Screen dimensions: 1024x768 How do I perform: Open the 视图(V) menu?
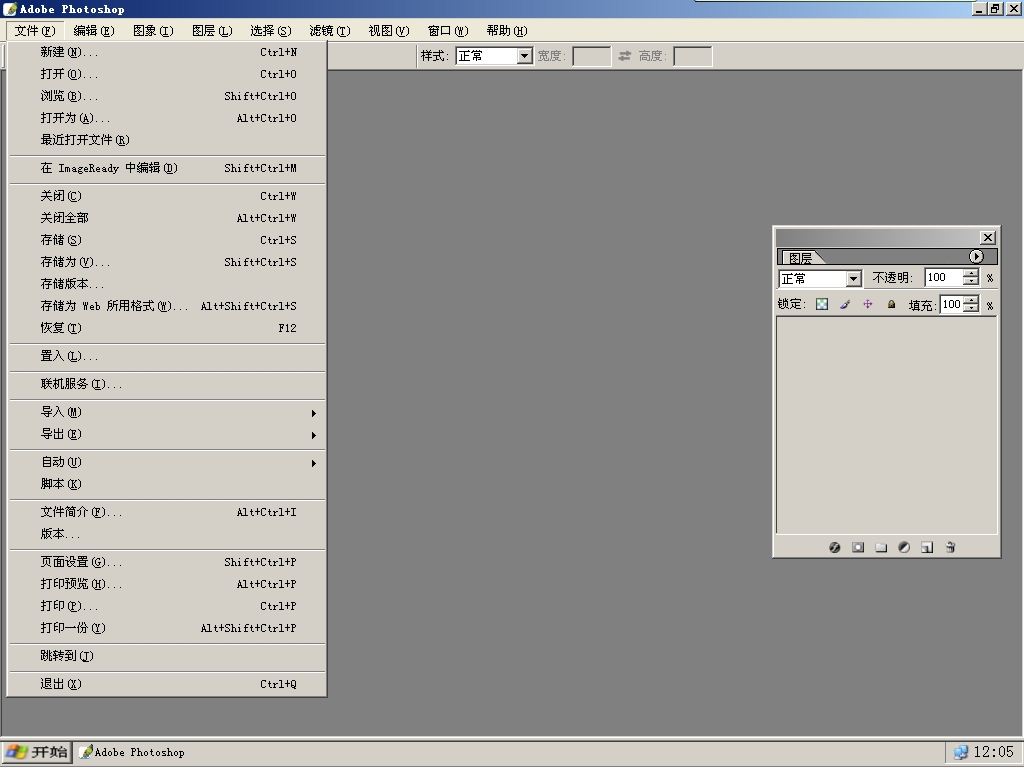click(x=389, y=31)
